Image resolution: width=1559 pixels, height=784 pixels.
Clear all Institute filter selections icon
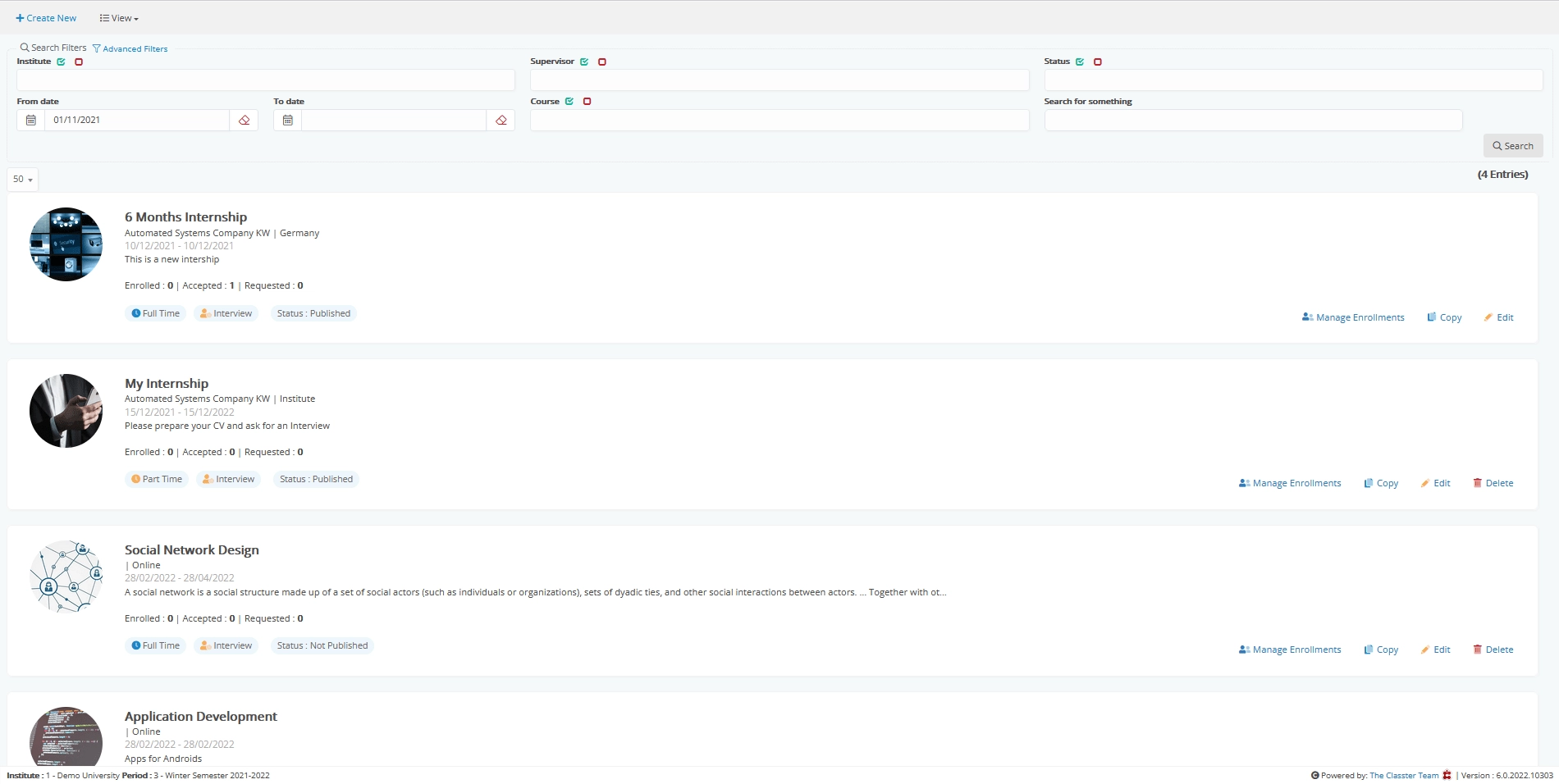pyautogui.click(x=79, y=62)
